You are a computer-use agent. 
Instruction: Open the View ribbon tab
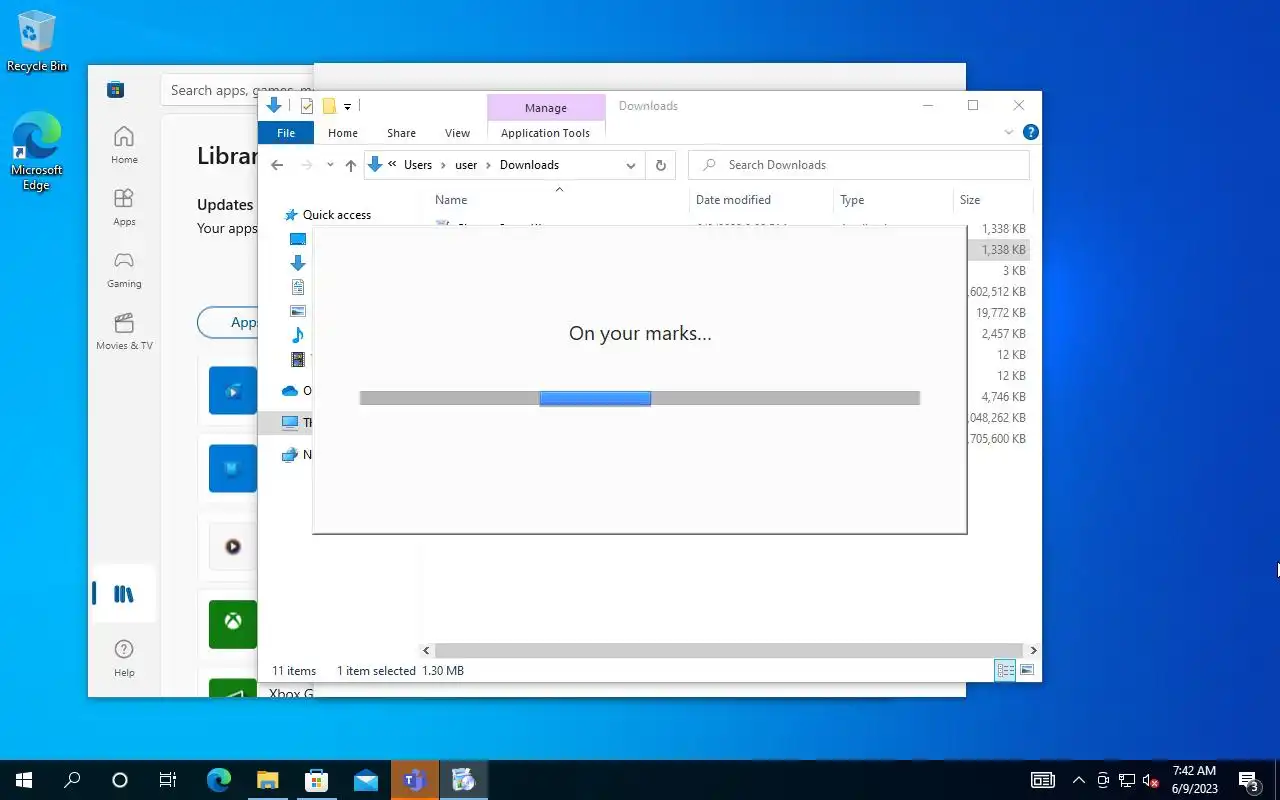(x=457, y=133)
